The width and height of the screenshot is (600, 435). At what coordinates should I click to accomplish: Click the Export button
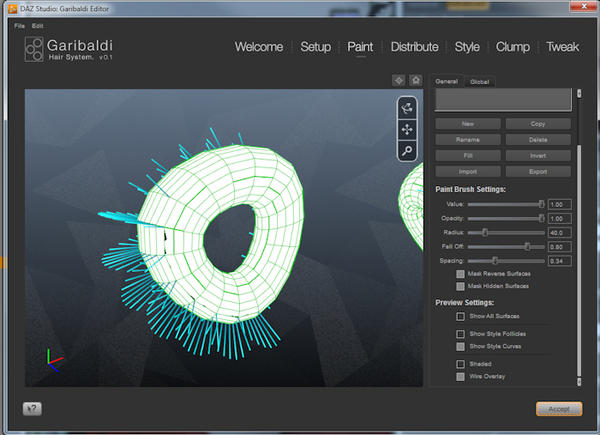[538, 172]
